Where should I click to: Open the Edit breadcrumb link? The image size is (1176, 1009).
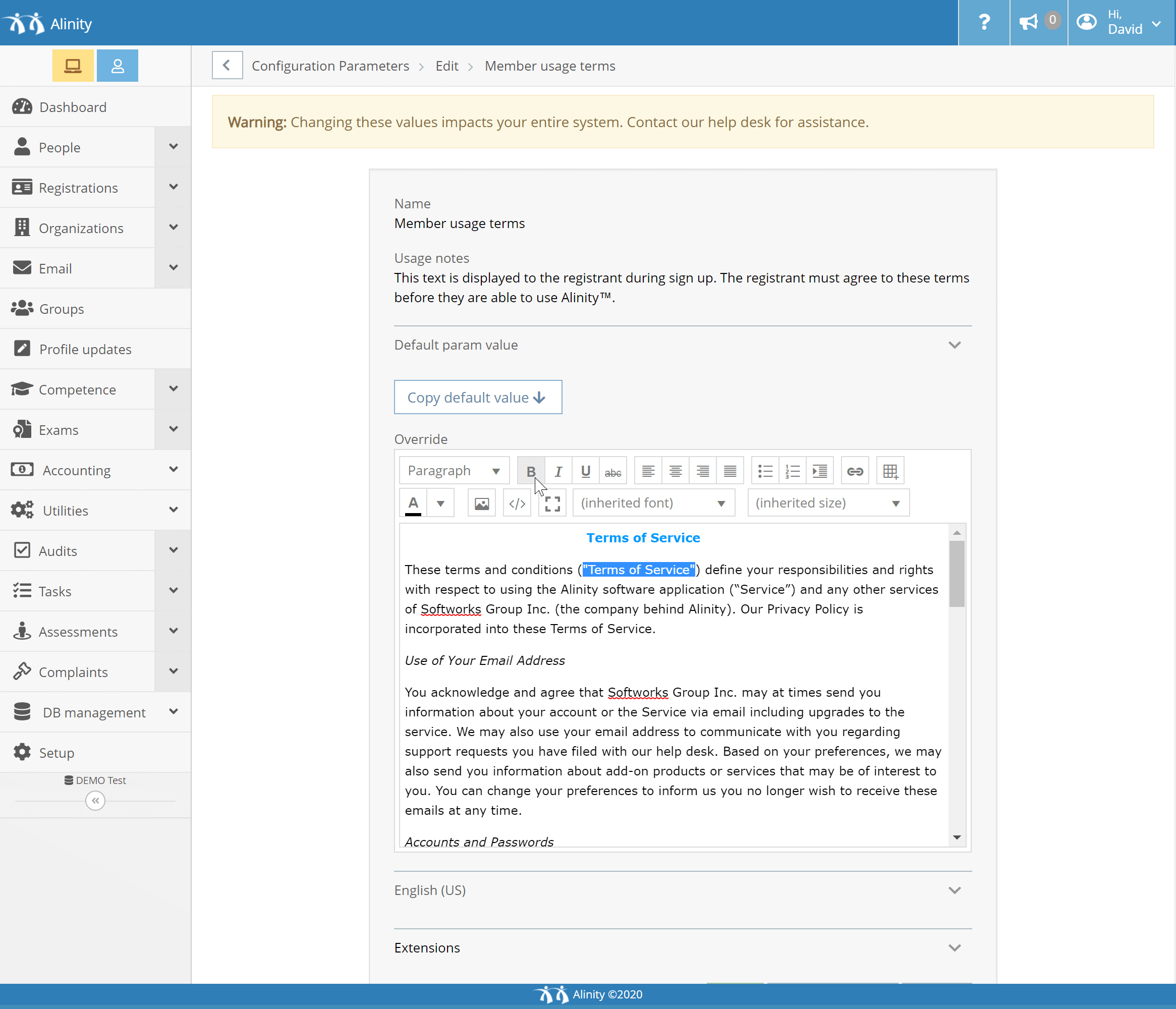[x=446, y=66]
